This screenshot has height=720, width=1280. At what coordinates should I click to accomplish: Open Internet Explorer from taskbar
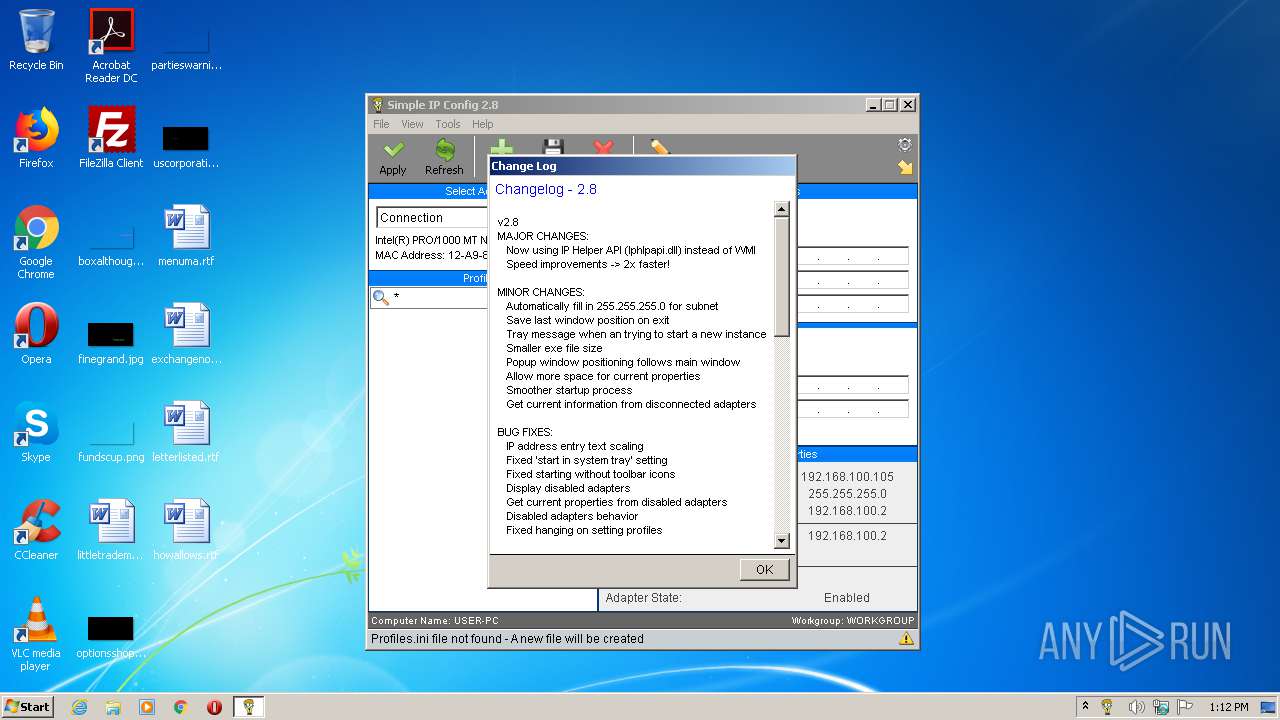79,707
